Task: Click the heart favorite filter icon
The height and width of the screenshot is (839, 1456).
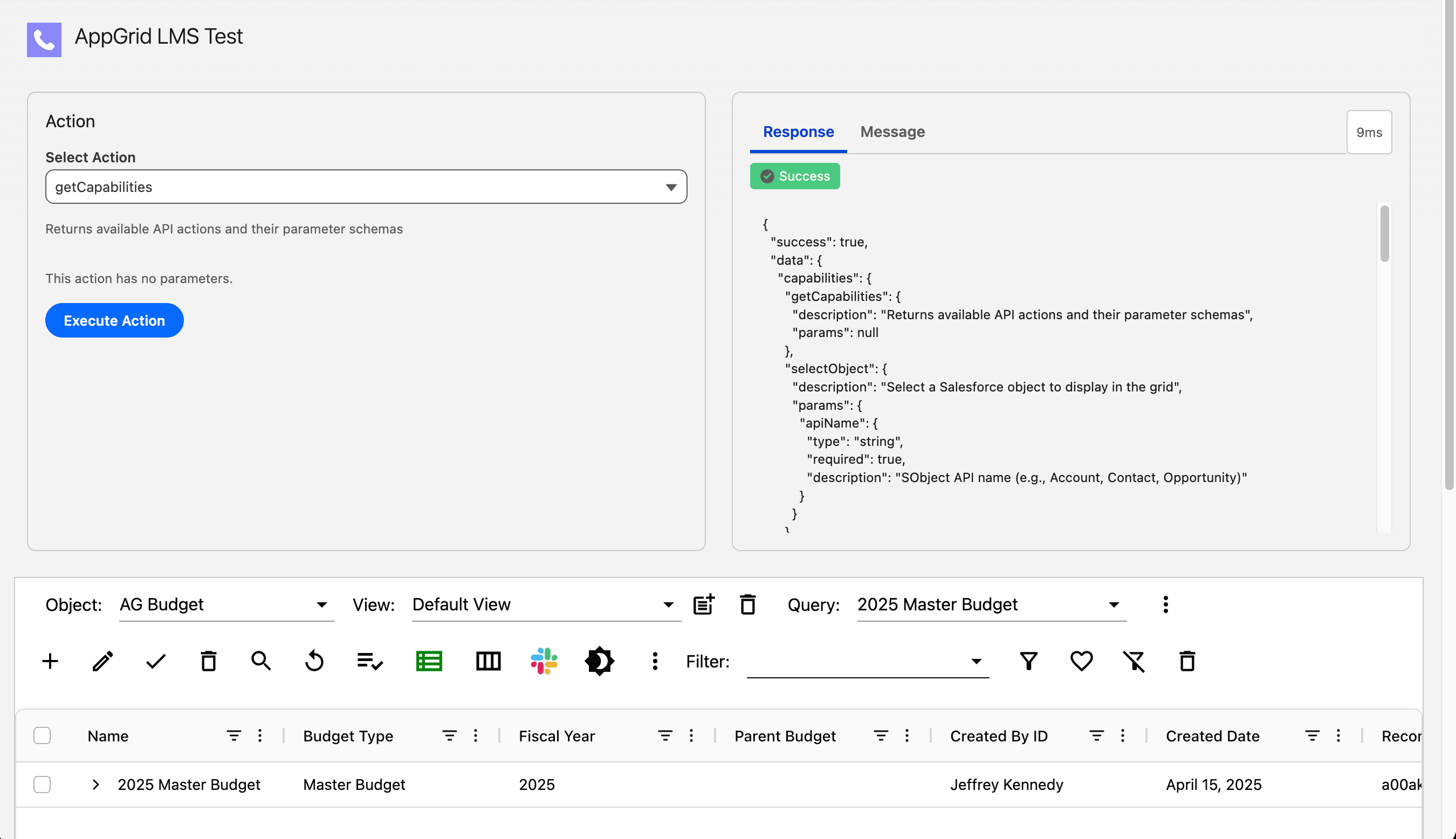Action: 1081,661
